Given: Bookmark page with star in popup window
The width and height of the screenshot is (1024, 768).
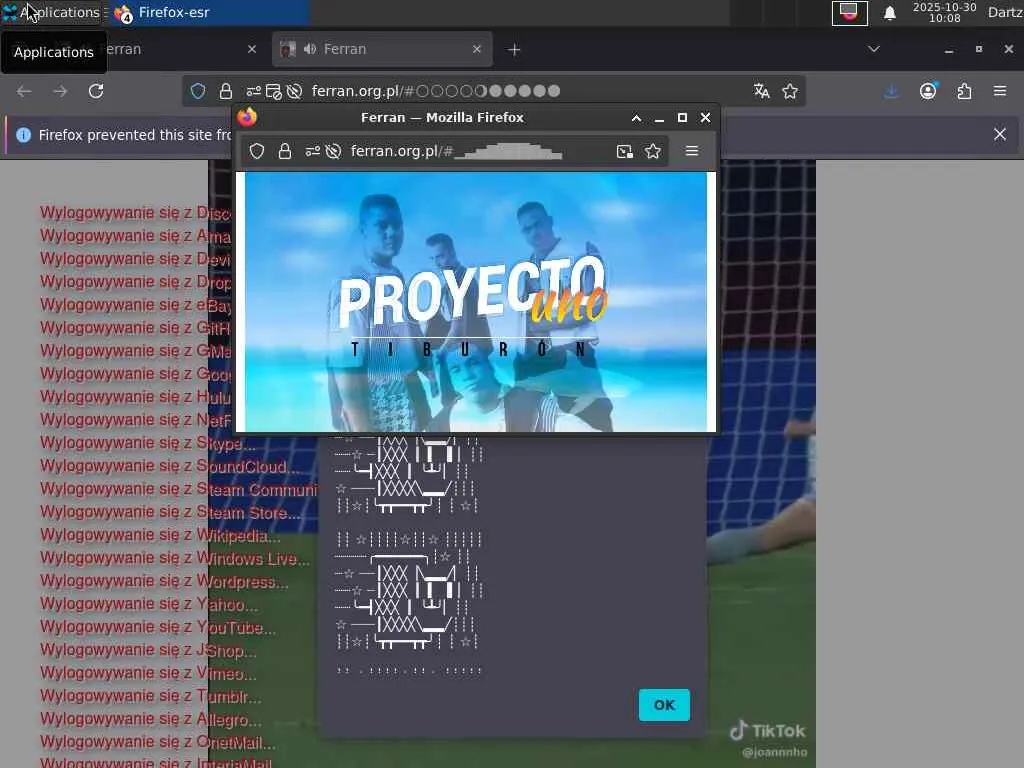Looking at the screenshot, I should pyautogui.click(x=653, y=152).
